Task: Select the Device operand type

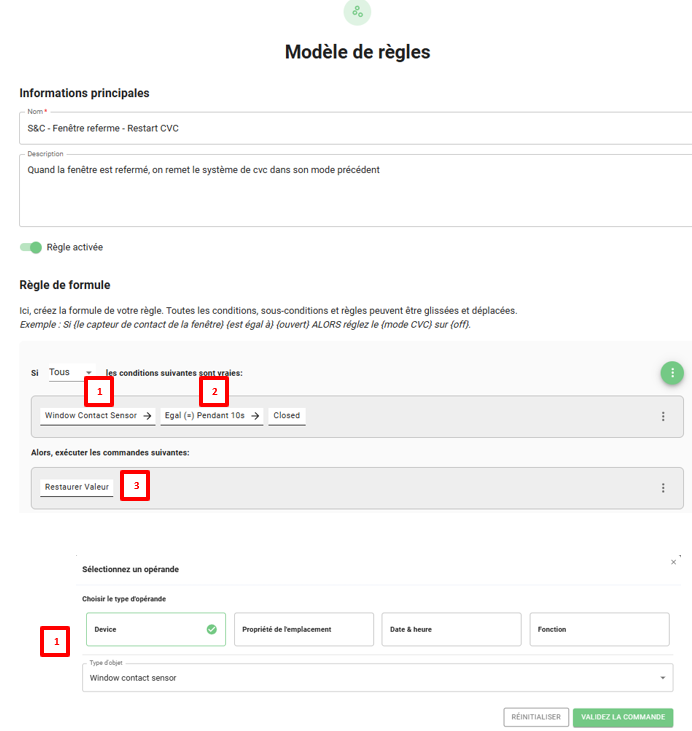Action: pos(155,629)
